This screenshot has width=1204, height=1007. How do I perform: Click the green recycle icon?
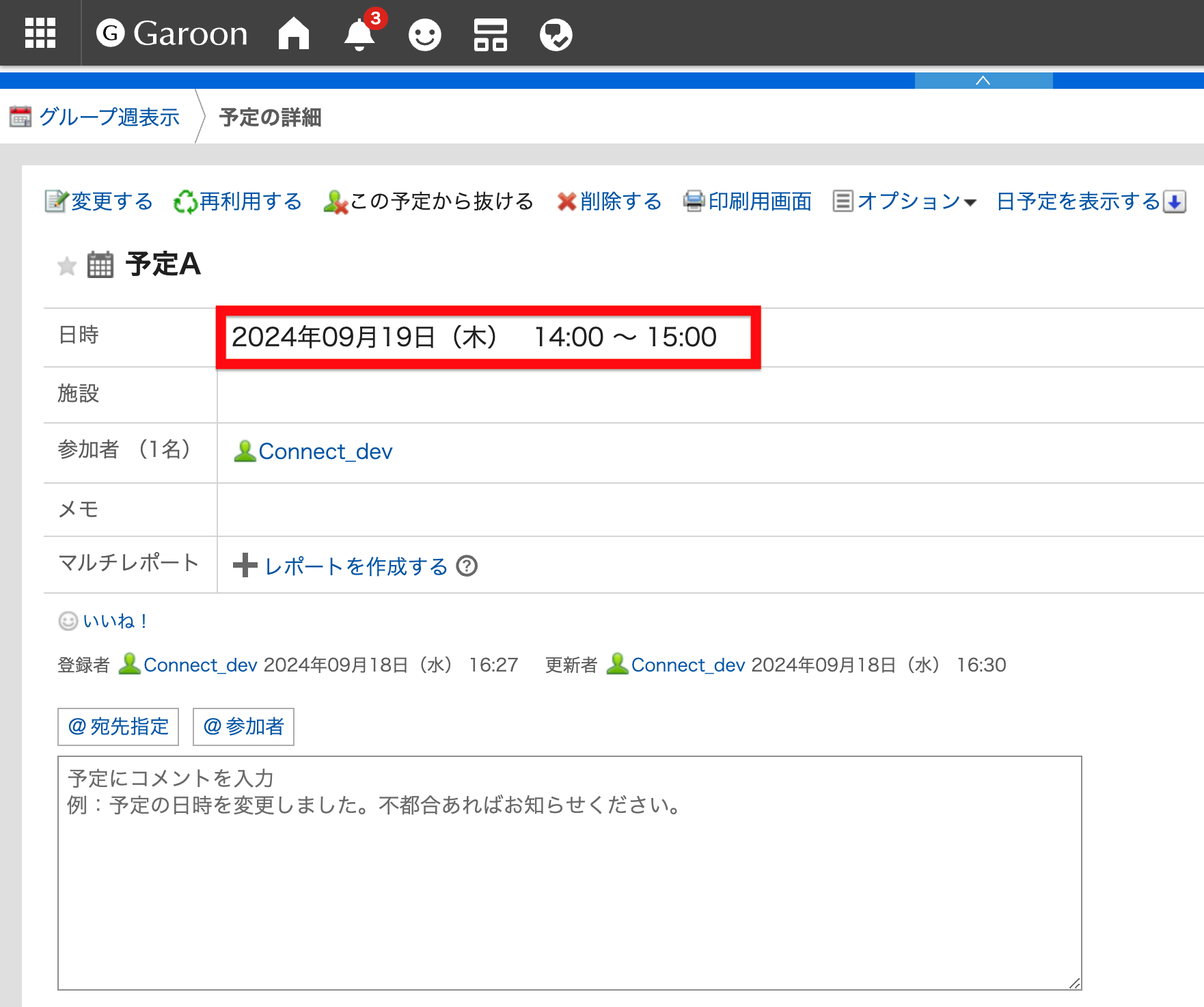coord(185,202)
